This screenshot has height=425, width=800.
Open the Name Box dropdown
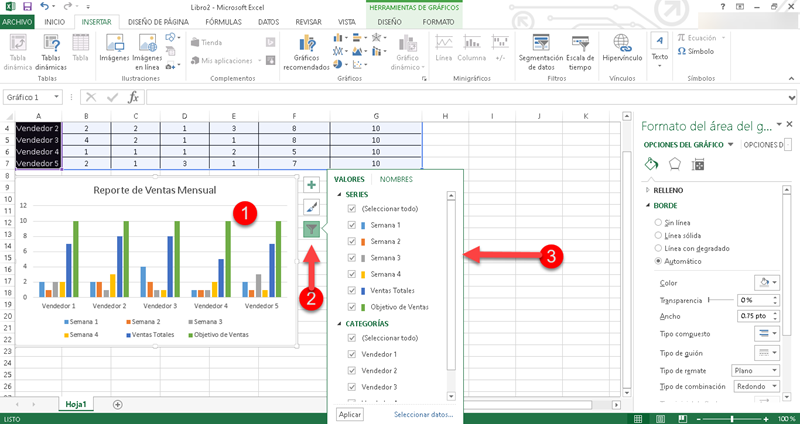pyautogui.click(x=57, y=97)
